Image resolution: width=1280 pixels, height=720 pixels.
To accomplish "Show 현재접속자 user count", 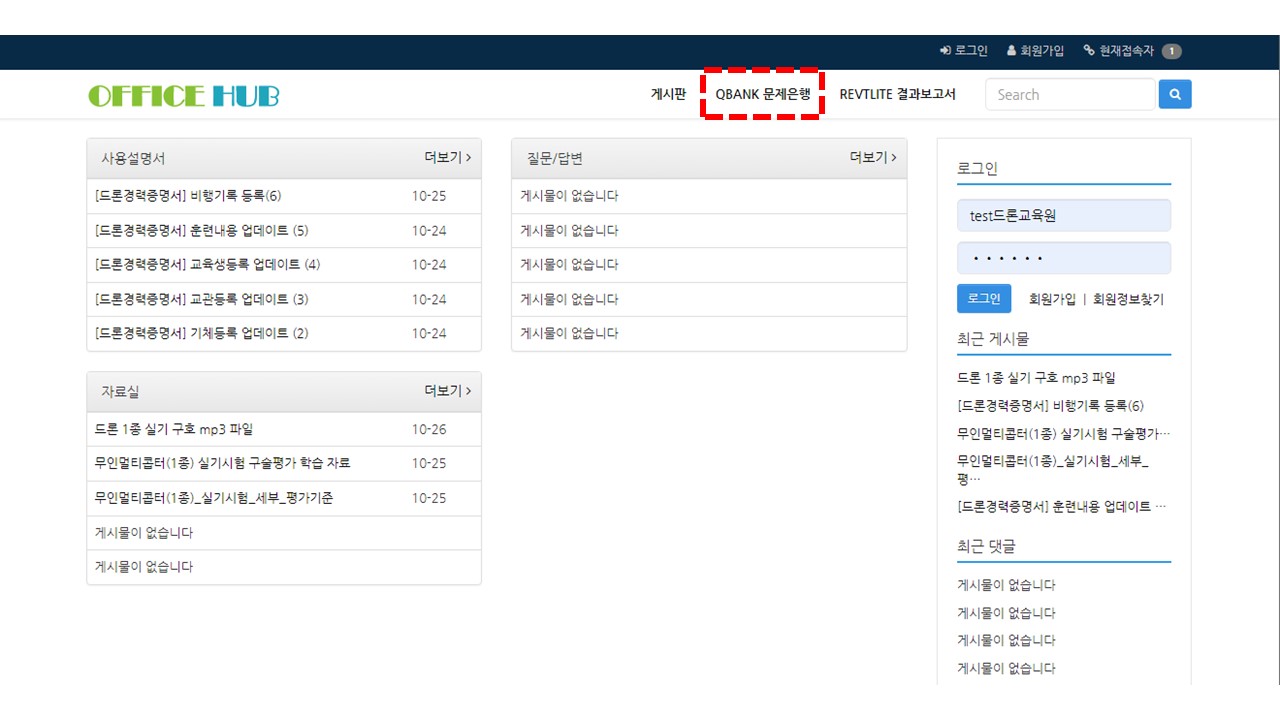I will [1132, 51].
